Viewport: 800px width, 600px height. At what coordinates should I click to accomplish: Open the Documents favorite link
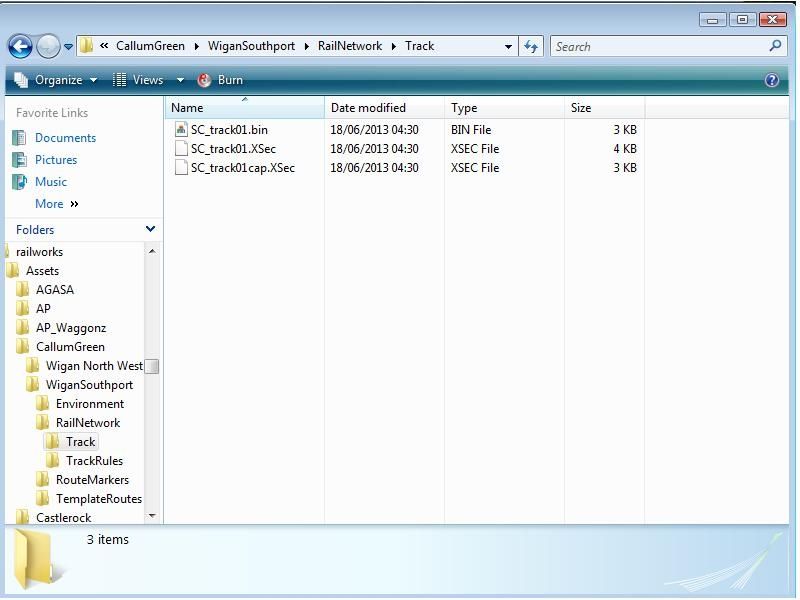click(65, 138)
